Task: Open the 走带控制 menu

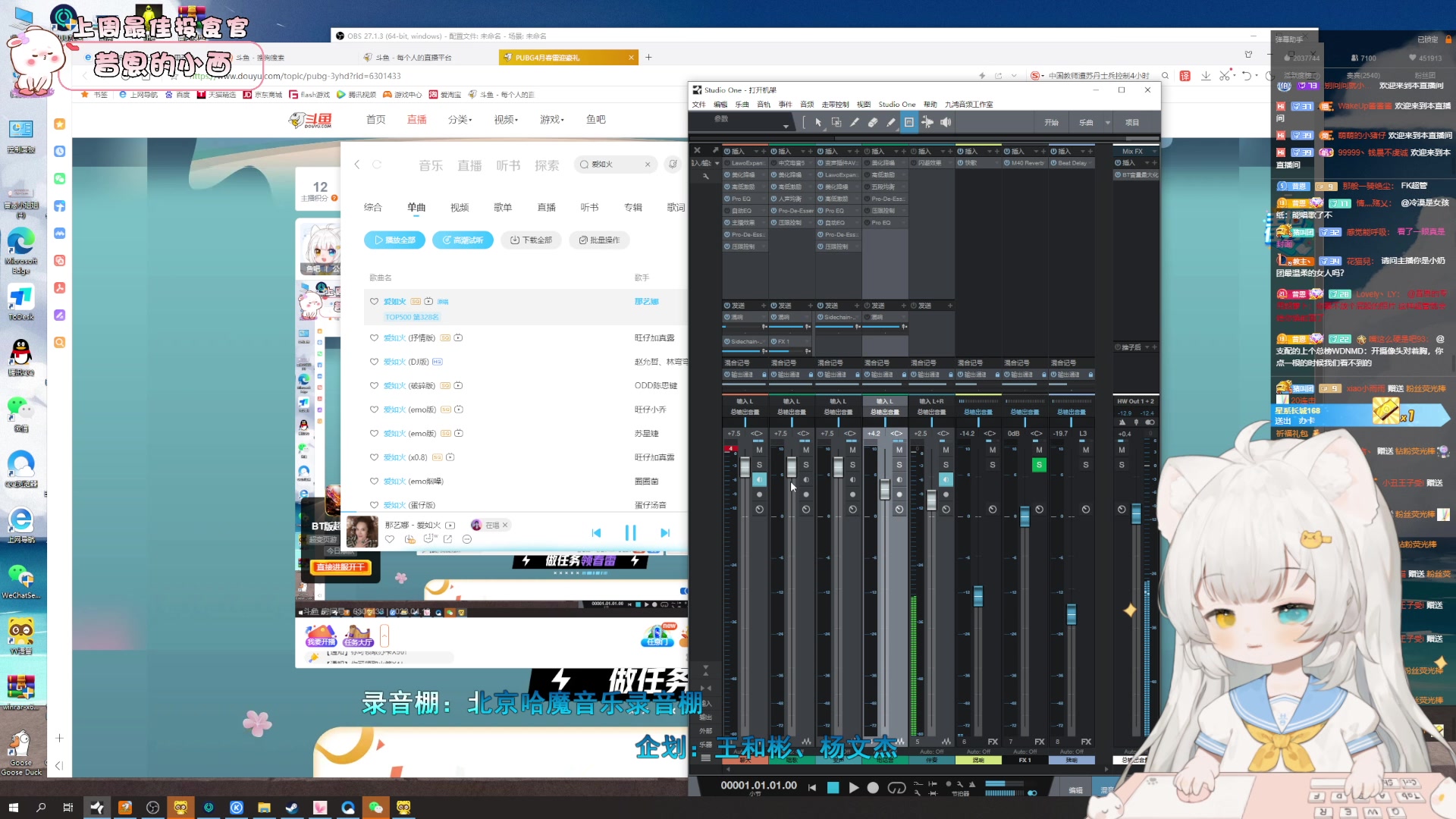Action: 835,105
